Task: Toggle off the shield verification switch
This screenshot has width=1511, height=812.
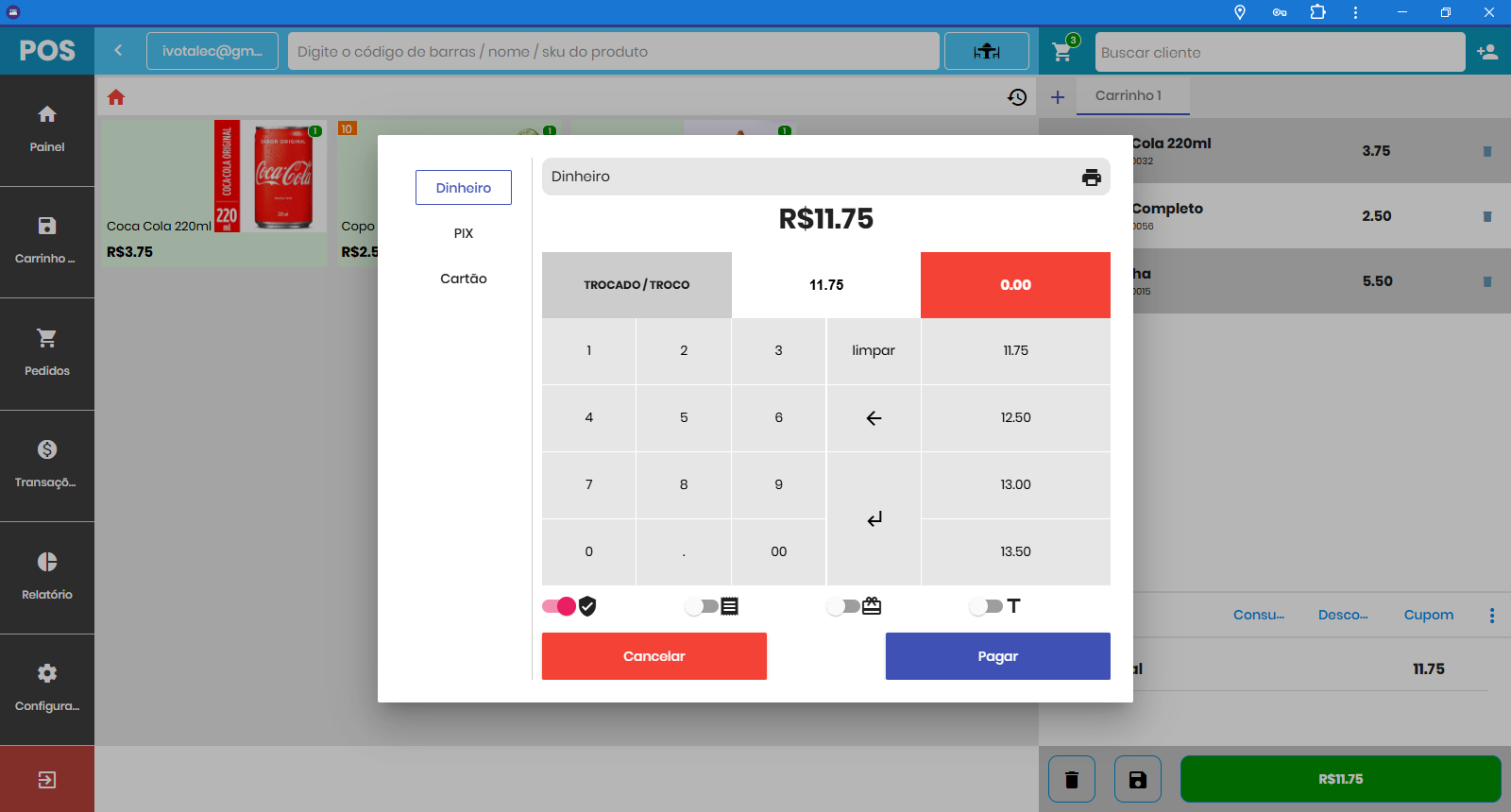Action: point(560,606)
